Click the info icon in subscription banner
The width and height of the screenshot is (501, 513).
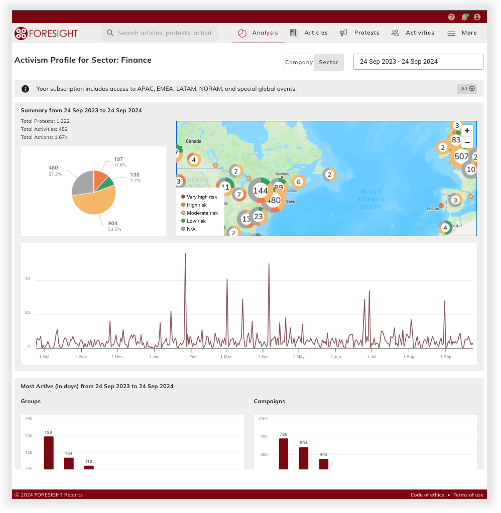point(25,89)
